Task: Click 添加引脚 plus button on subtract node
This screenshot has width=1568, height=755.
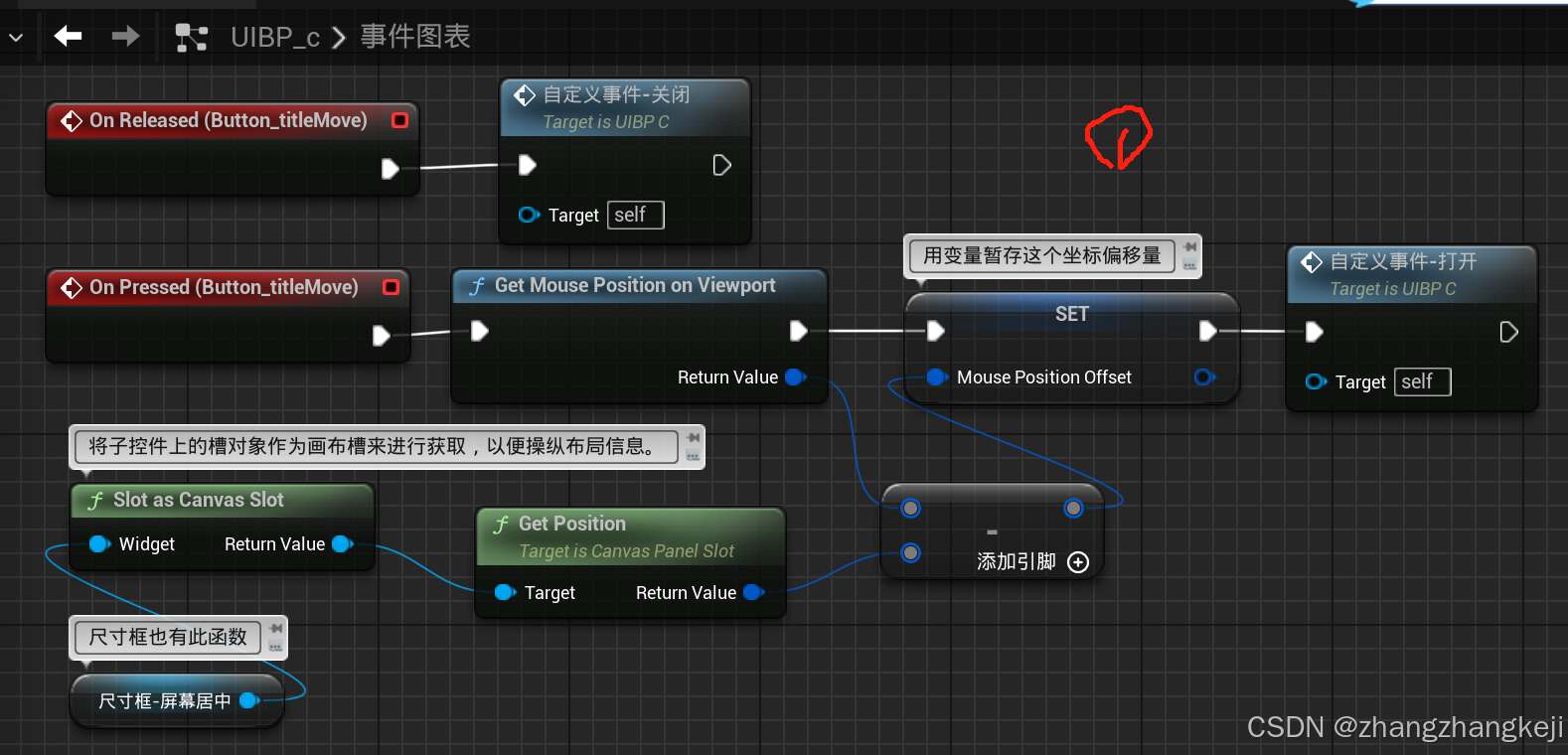Action: click(1078, 562)
